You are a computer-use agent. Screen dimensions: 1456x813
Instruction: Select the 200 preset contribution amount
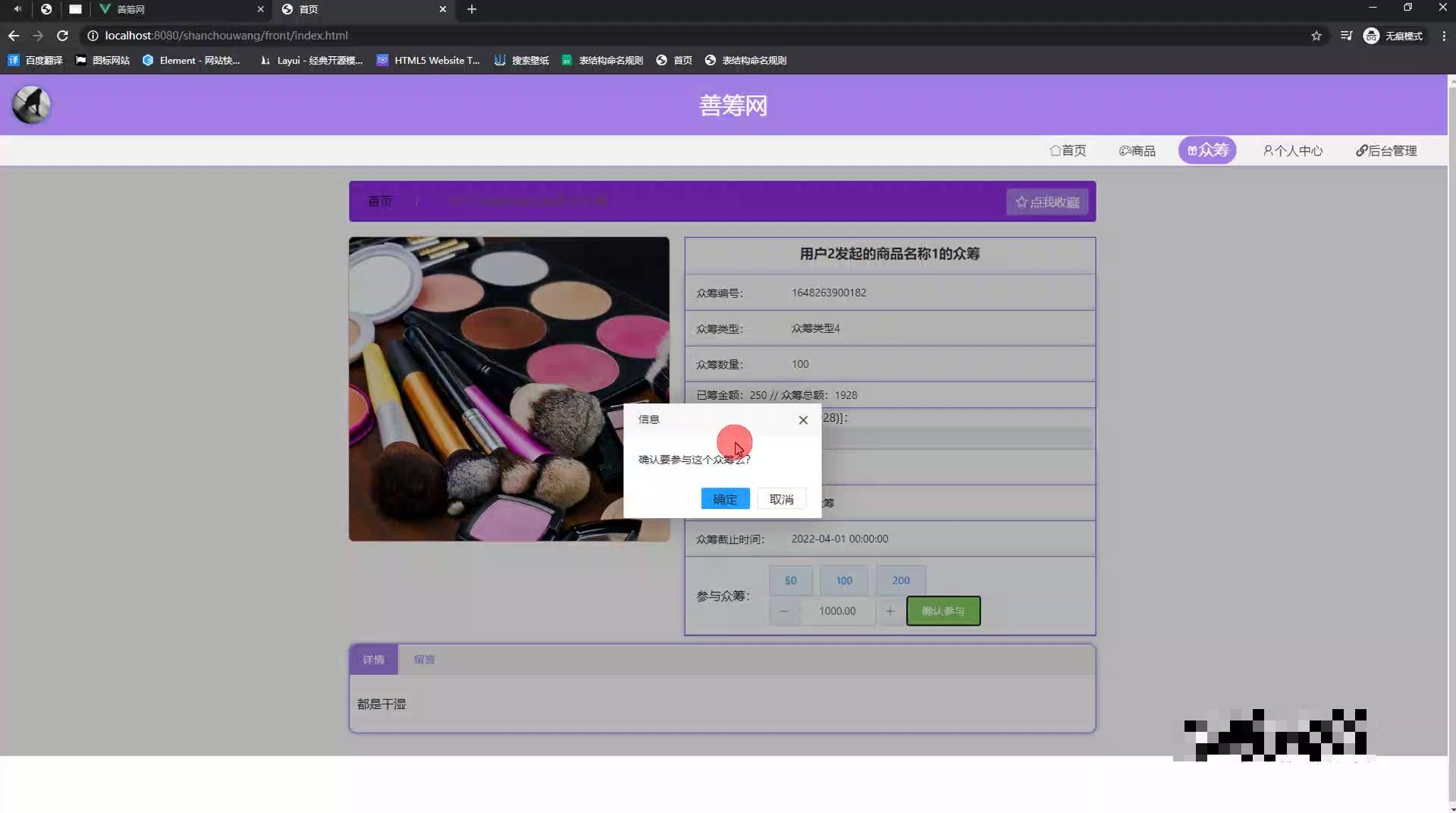tap(899, 580)
